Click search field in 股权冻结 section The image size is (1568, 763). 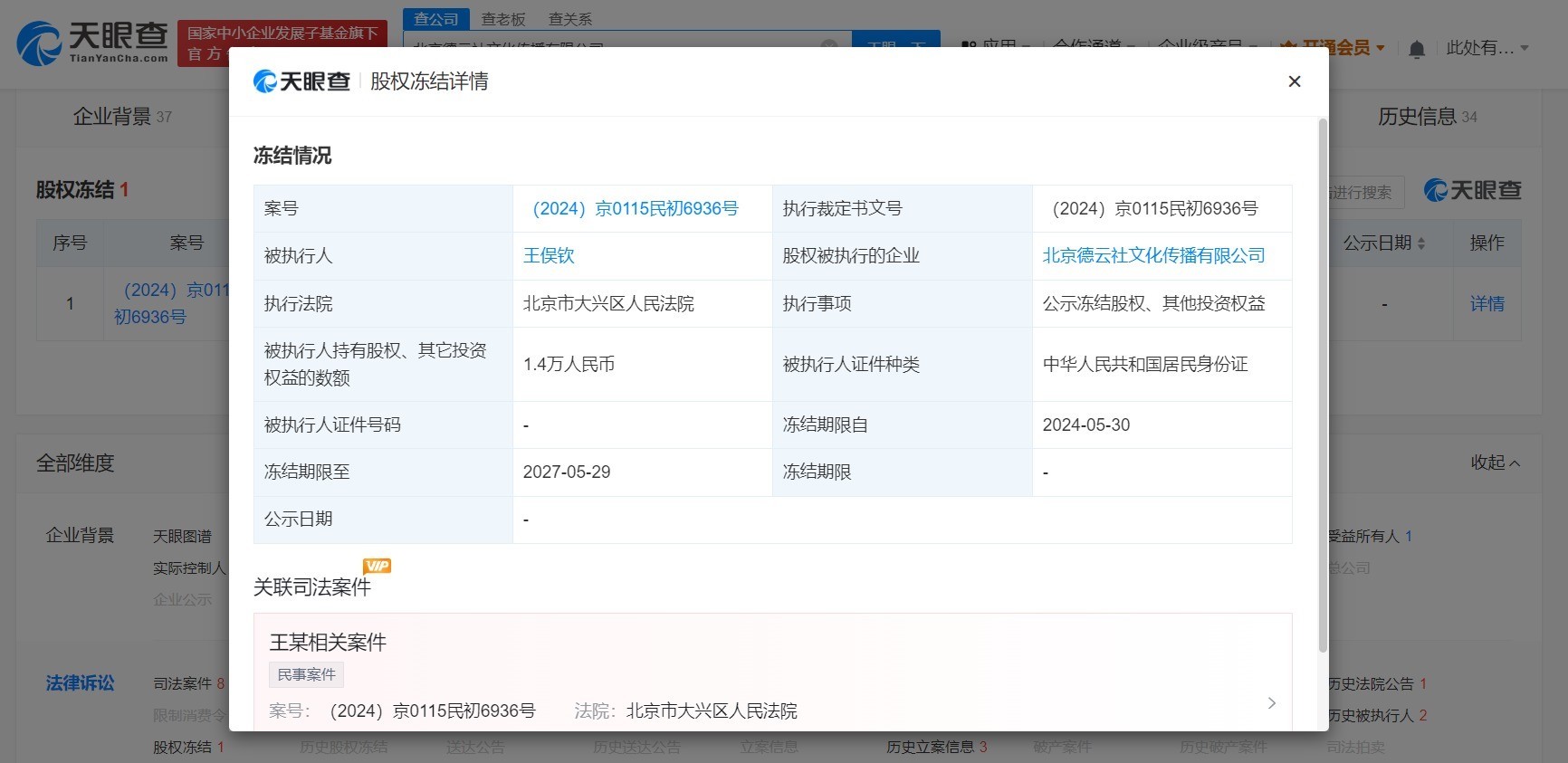tap(1365, 193)
